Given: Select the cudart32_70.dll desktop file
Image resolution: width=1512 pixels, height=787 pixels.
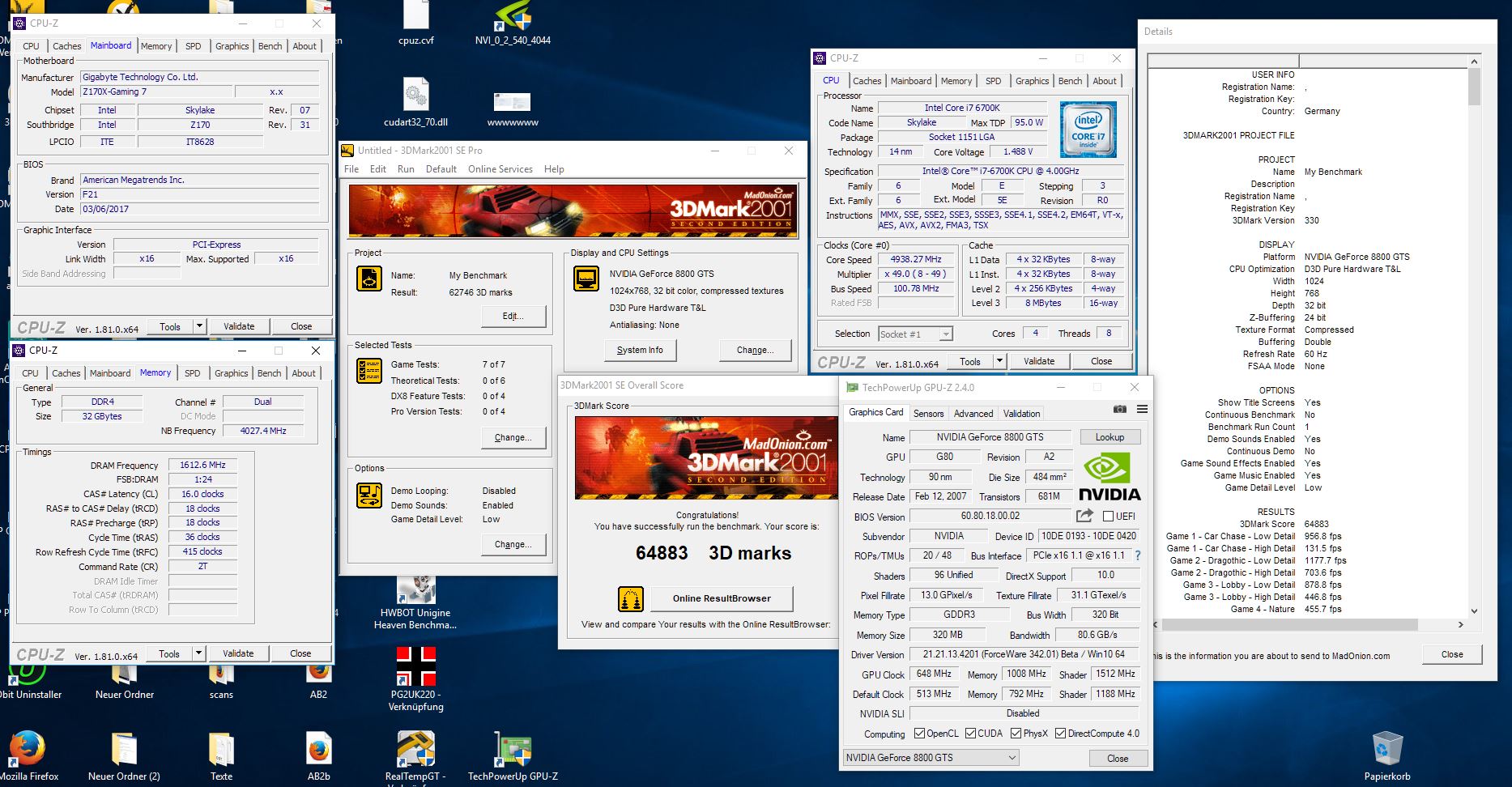Looking at the screenshot, I should [x=415, y=102].
